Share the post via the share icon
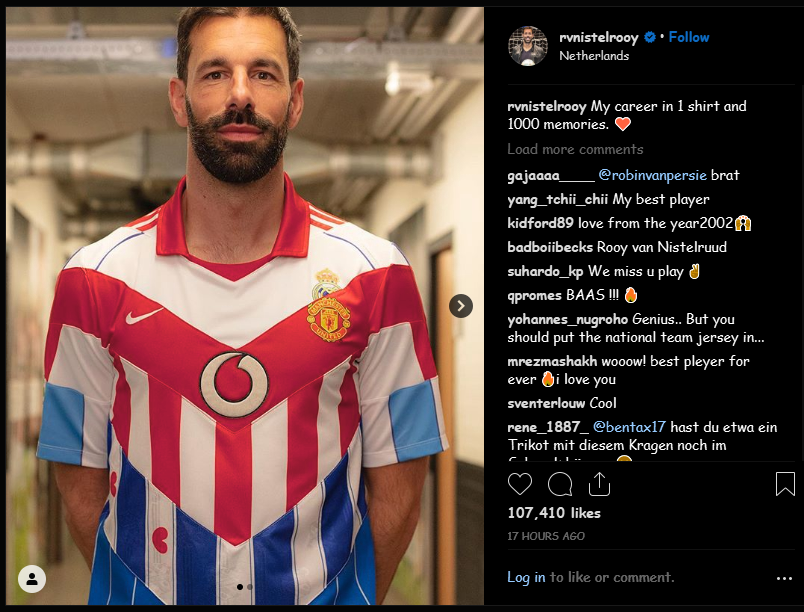 point(599,485)
